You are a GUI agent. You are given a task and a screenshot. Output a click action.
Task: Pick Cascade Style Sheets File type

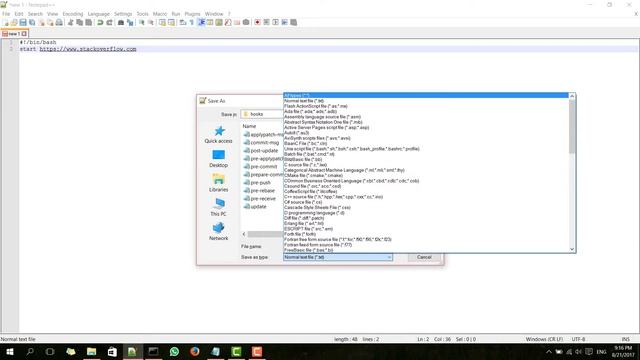tap(426, 207)
